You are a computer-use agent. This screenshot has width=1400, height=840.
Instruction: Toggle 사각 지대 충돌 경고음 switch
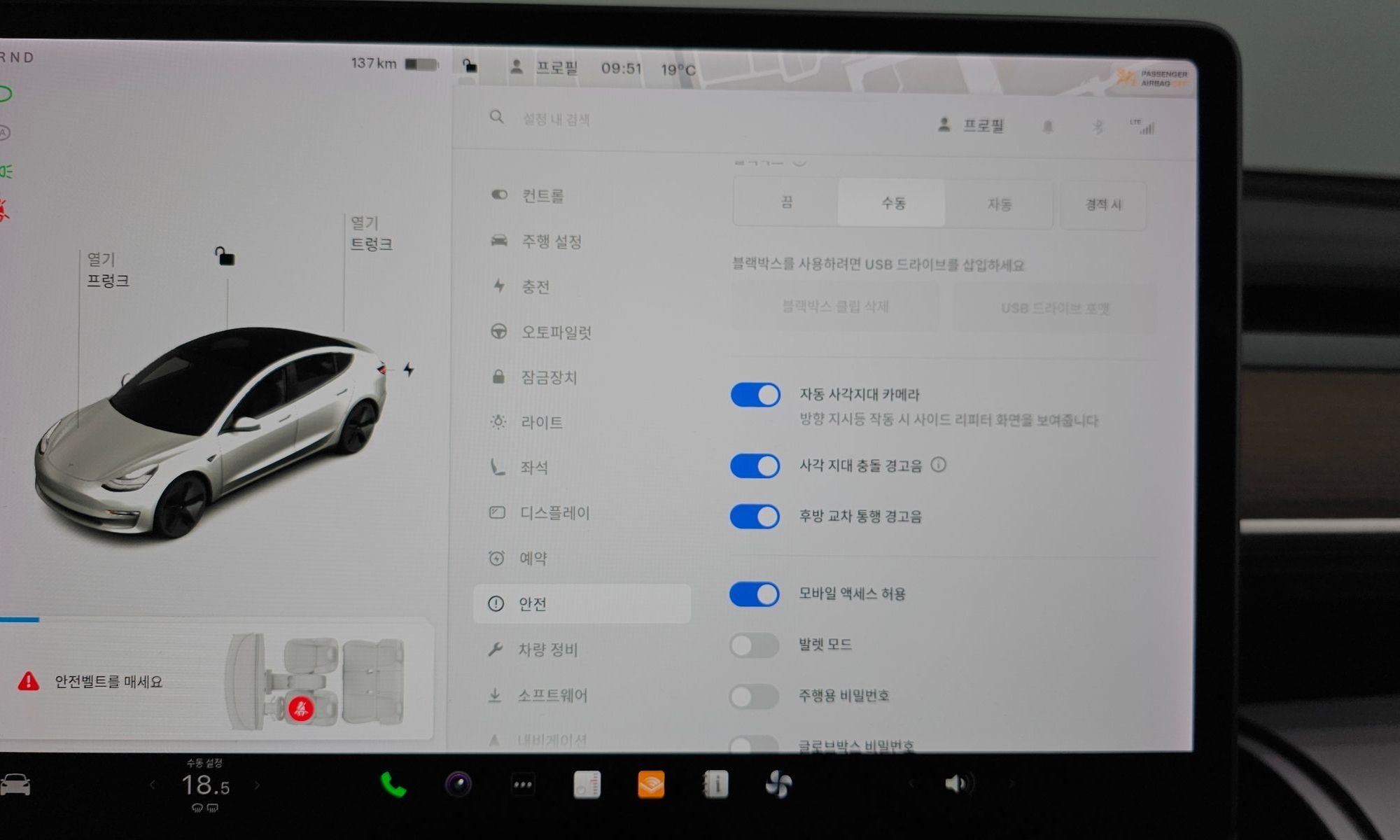pyautogui.click(x=755, y=466)
